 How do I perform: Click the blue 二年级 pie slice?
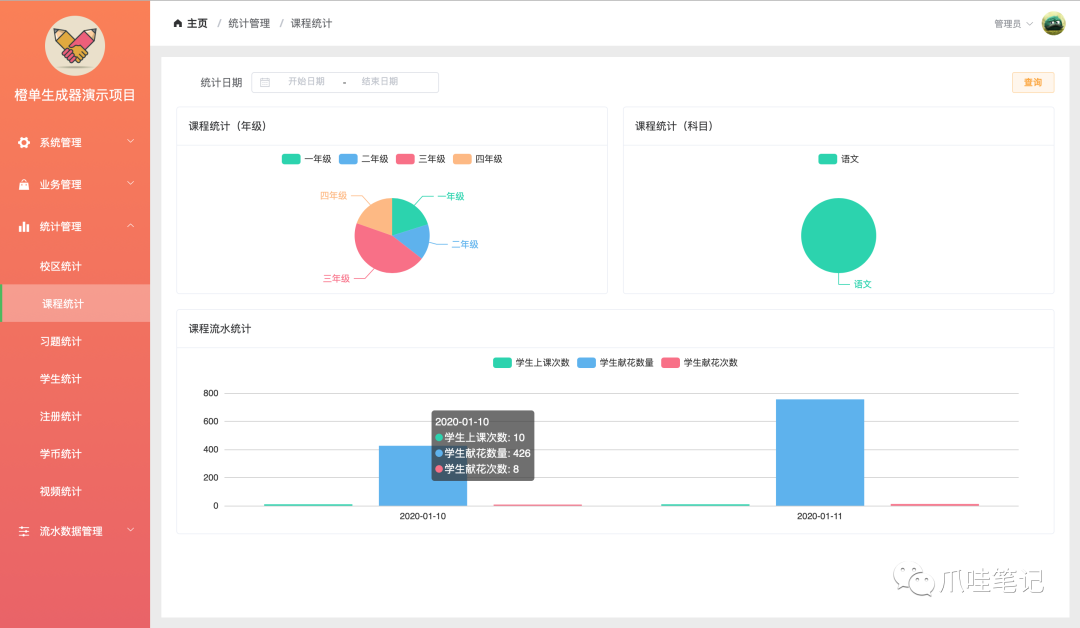tap(415, 241)
